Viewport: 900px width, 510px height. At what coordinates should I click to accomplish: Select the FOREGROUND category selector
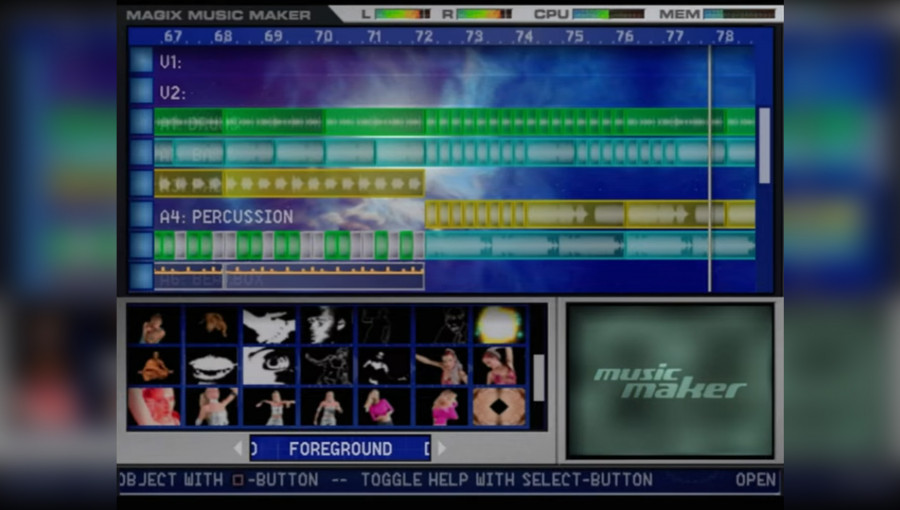tap(340, 448)
